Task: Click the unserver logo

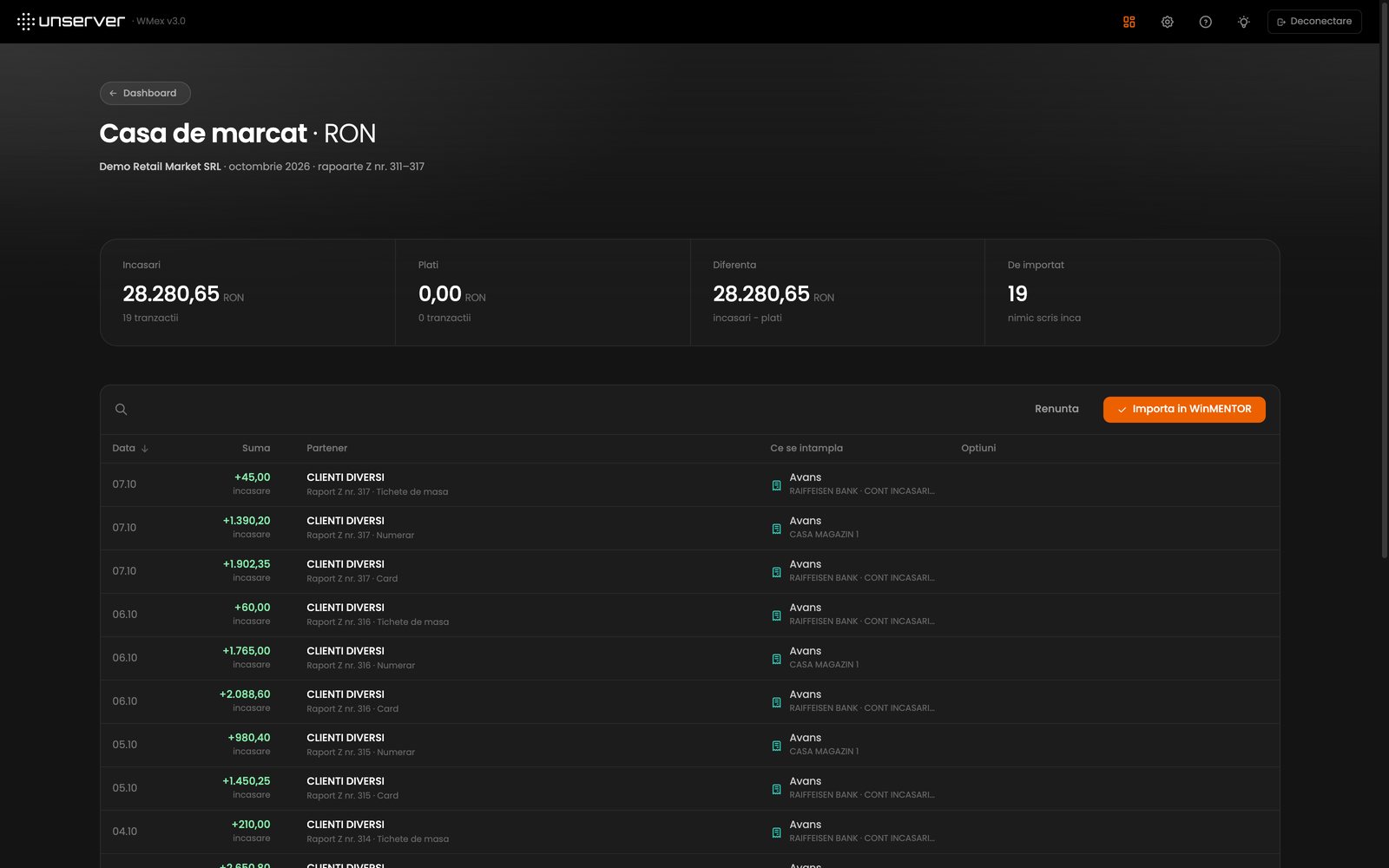Action: pos(71,22)
